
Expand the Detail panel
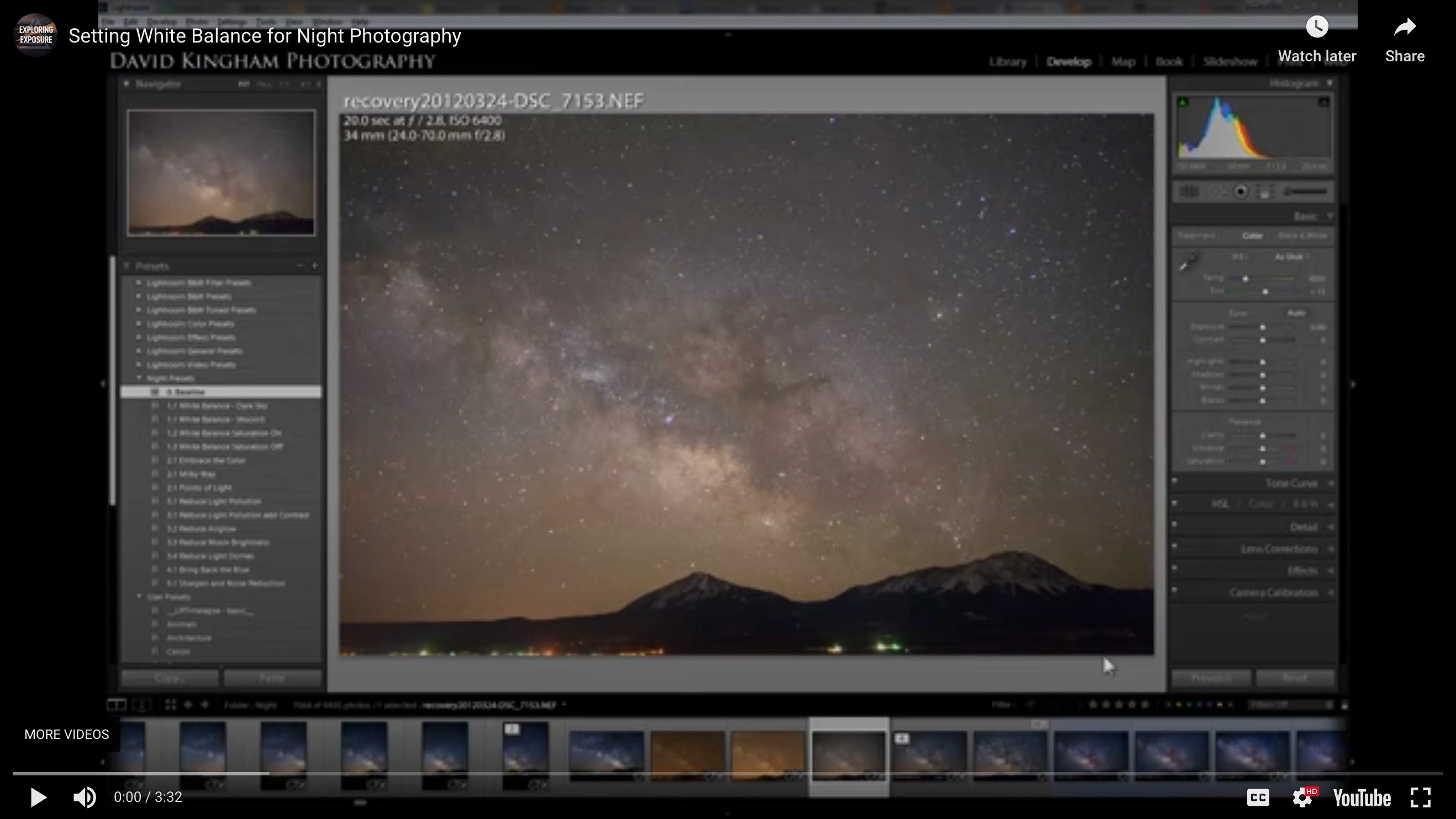pos(1330,527)
